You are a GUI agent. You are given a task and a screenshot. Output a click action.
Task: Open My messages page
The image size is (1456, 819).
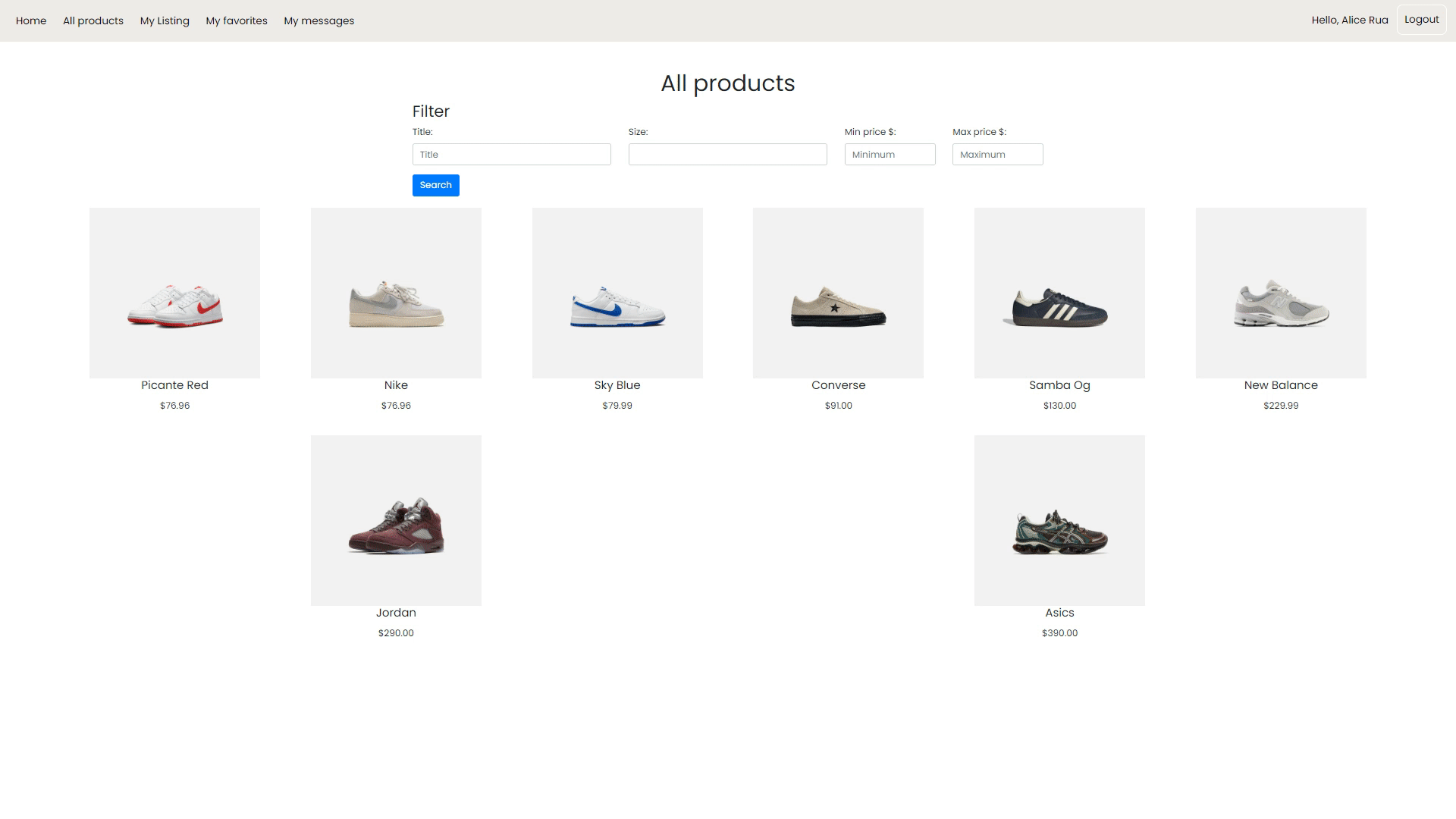tap(319, 20)
